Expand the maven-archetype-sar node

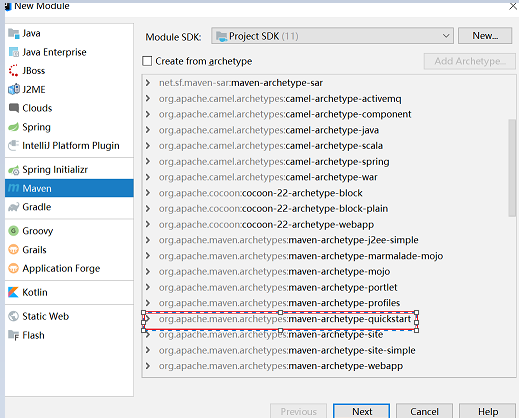(148, 83)
